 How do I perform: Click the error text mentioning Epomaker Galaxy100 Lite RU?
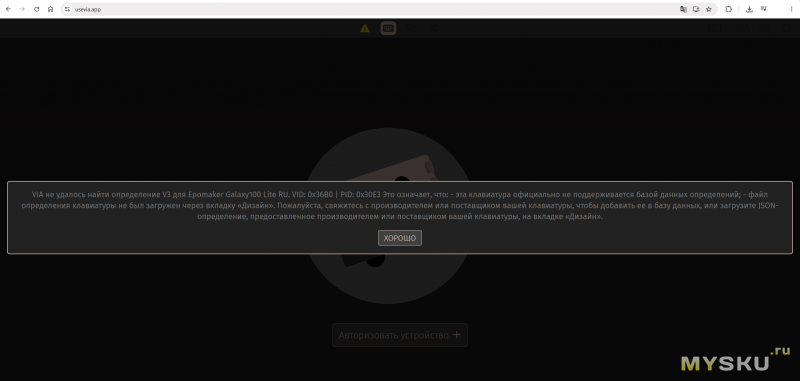(399, 206)
